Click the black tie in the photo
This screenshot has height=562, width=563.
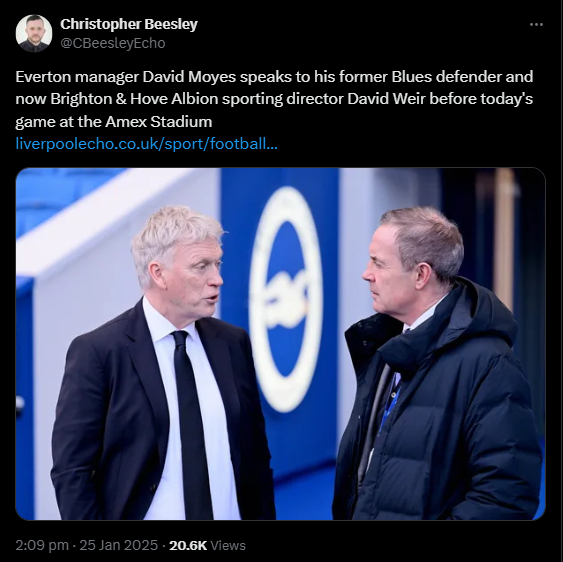pos(192,424)
